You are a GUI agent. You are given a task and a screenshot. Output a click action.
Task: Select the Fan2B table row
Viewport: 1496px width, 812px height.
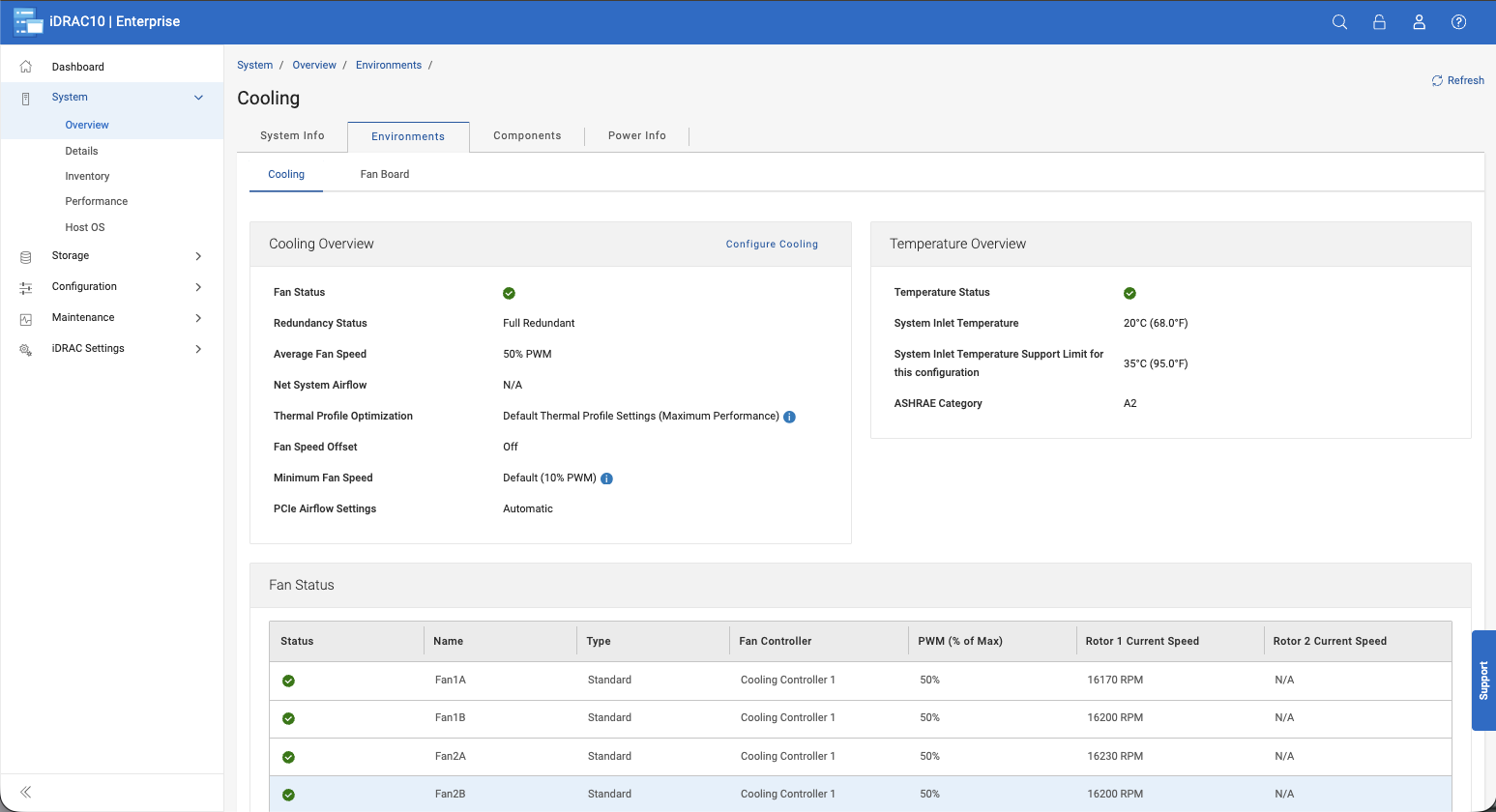(860, 794)
